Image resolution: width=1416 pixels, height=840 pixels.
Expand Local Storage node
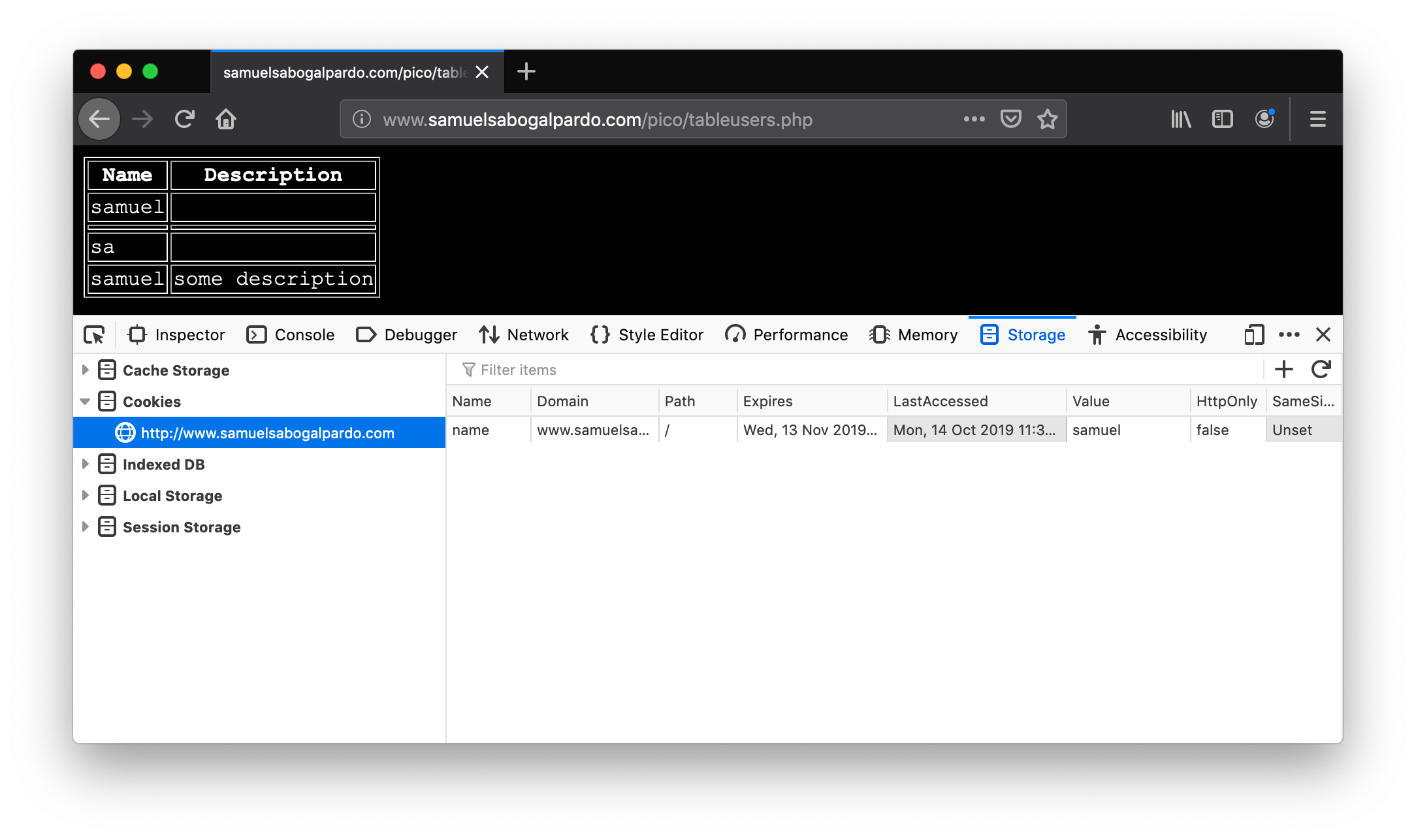tap(86, 496)
